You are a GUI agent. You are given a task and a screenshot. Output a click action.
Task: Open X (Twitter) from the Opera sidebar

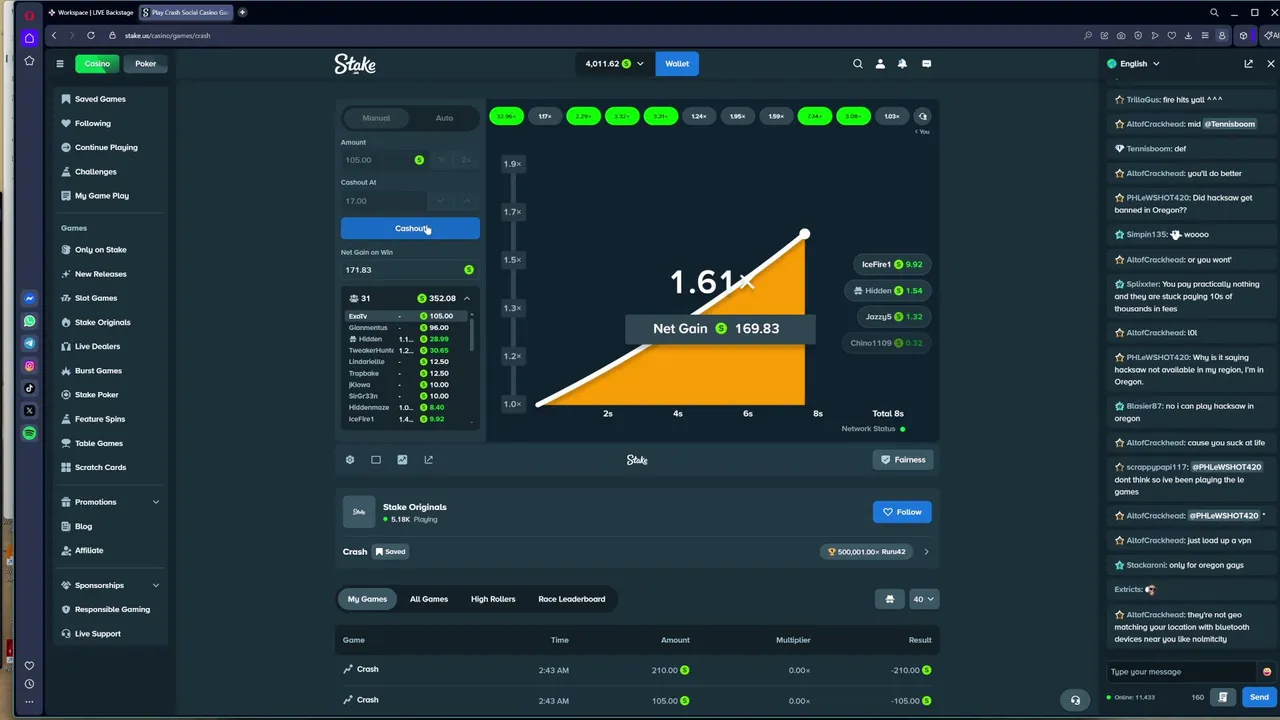click(x=29, y=410)
